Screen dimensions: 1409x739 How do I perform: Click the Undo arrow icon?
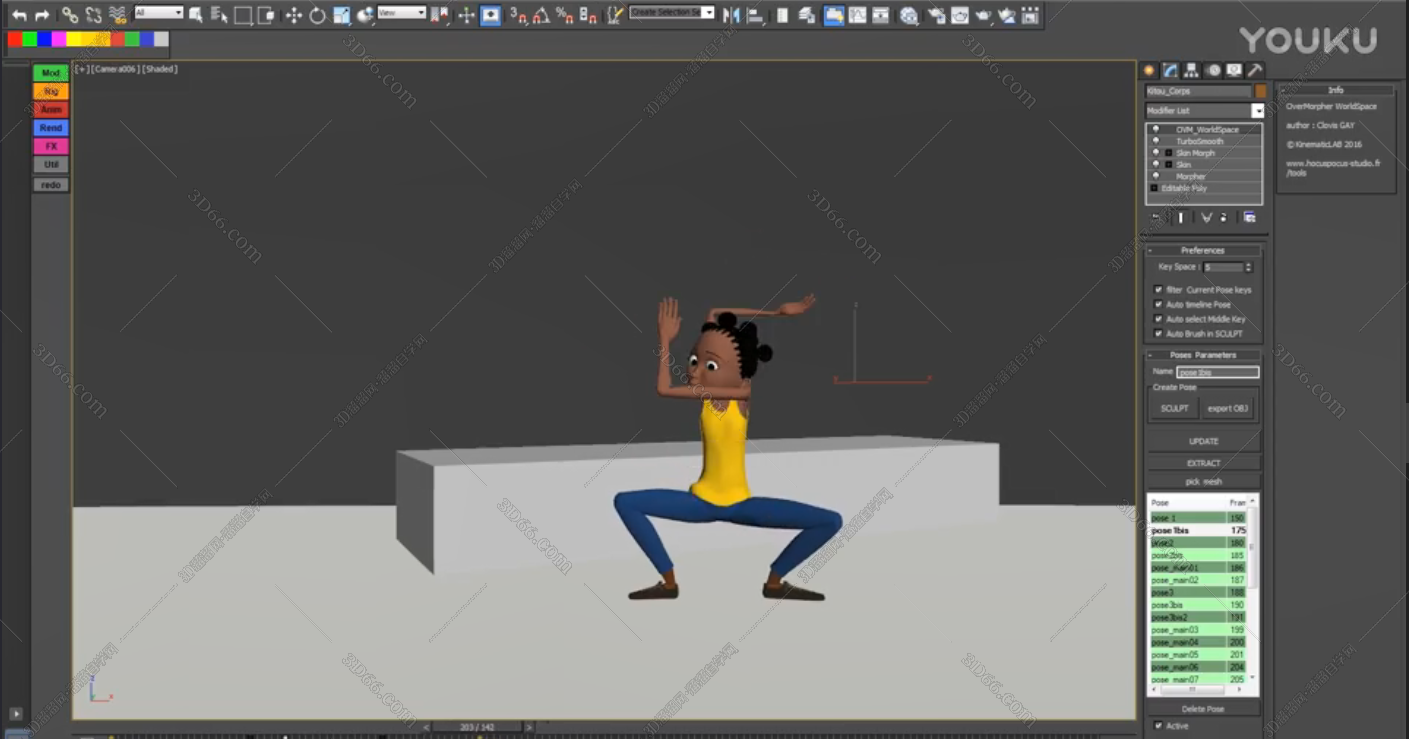[20, 15]
